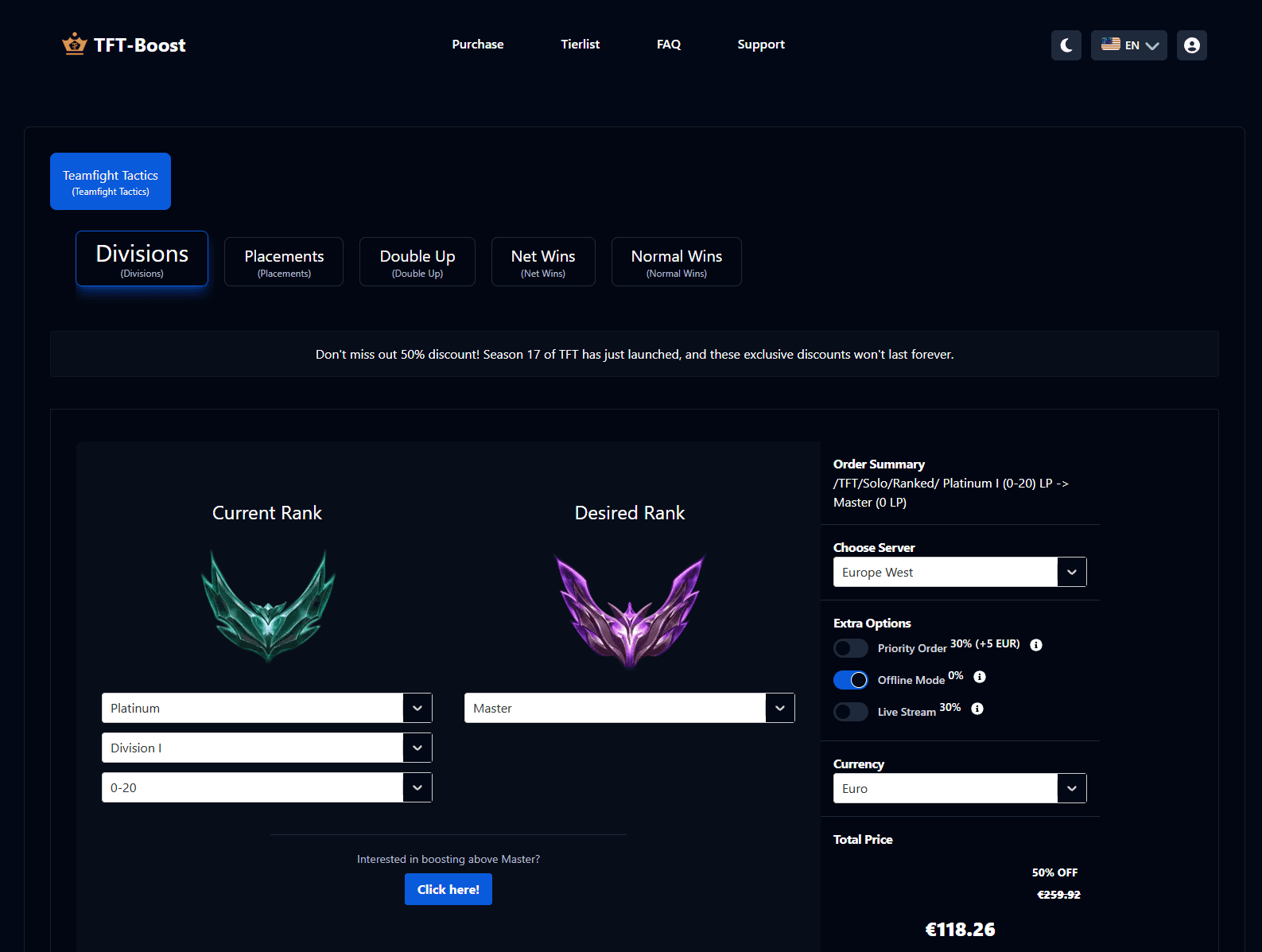Select the Normal Wins tab

677,262
